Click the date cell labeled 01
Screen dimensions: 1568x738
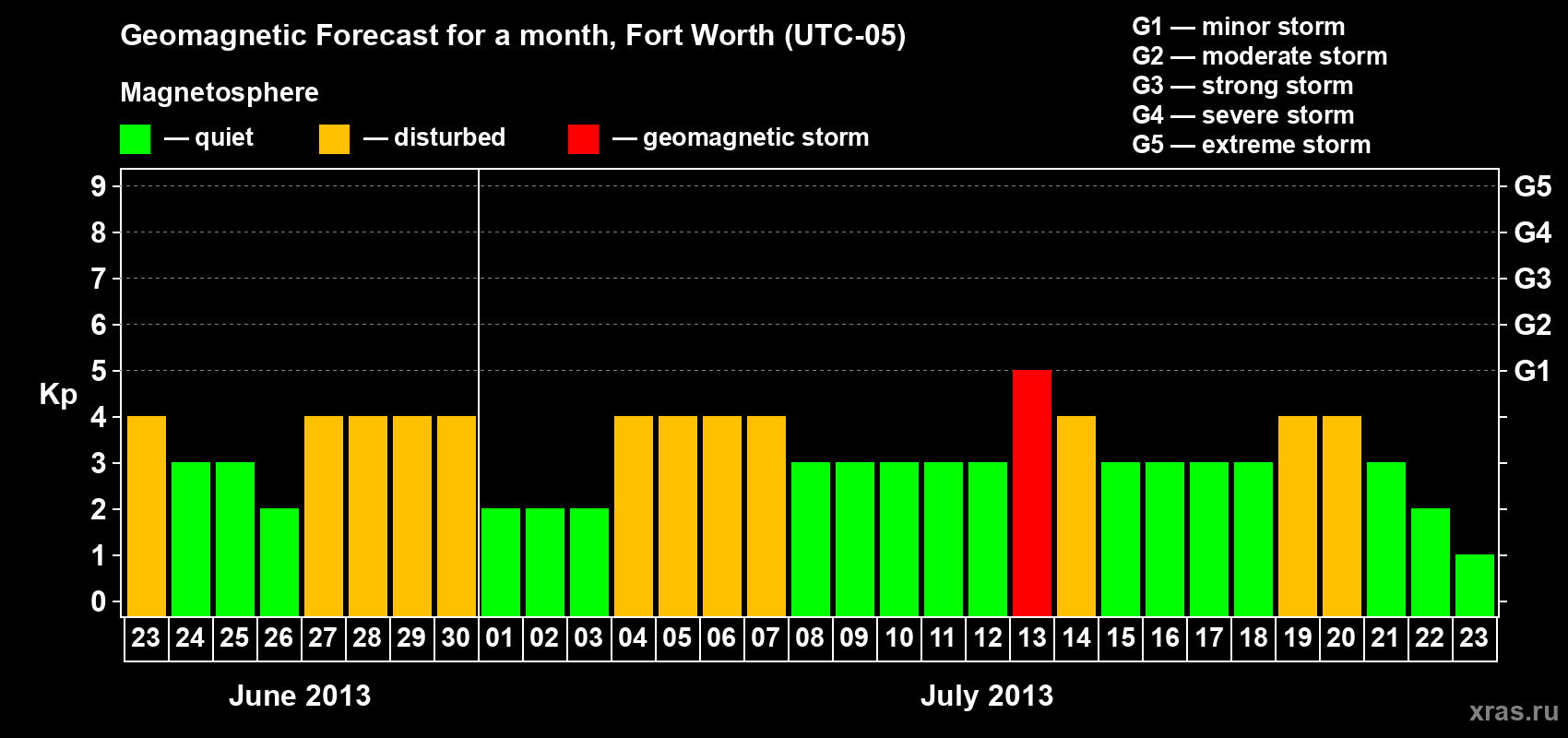pos(501,638)
